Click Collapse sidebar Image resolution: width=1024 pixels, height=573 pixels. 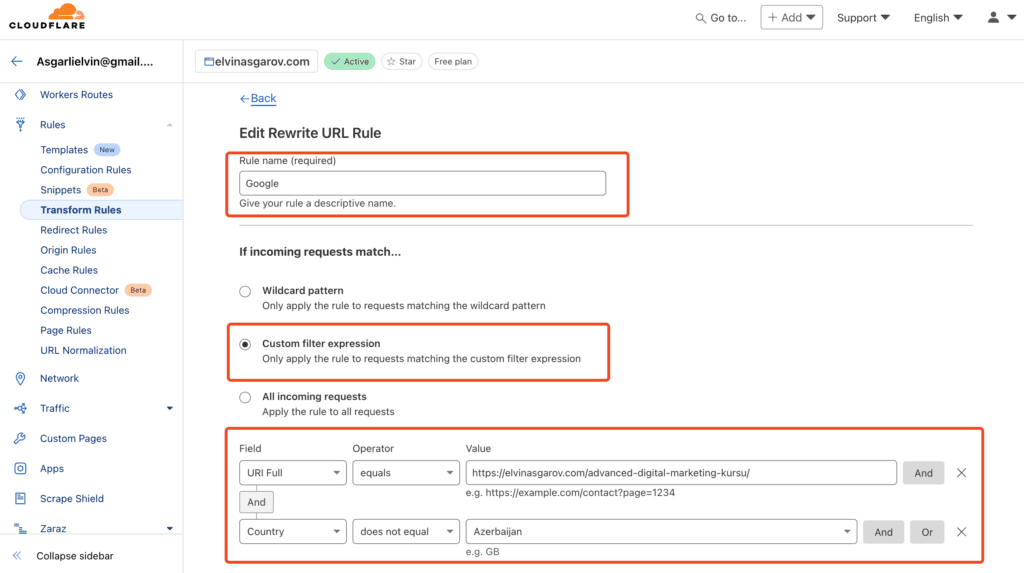[x=74, y=556]
